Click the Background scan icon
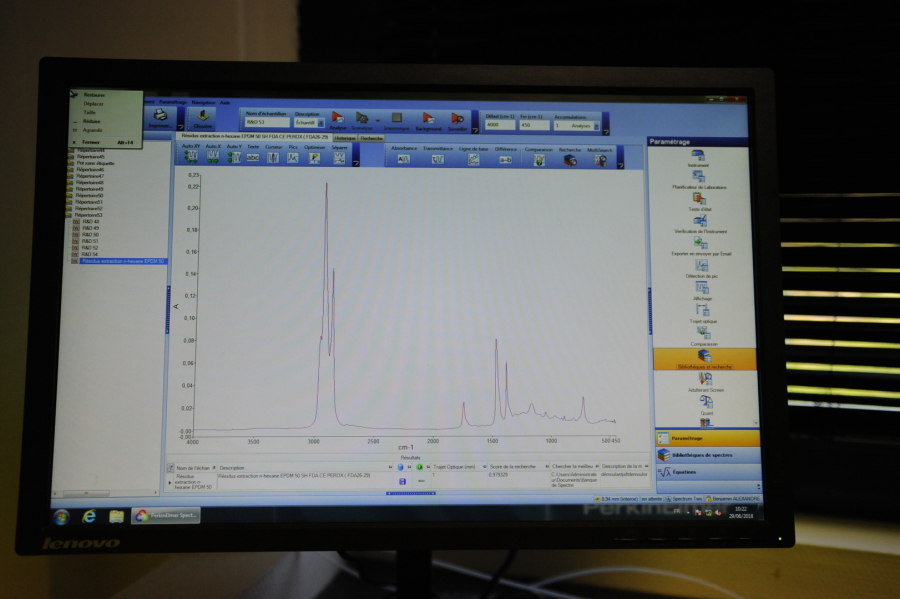The image size is (900, 599). pos(427,118)
